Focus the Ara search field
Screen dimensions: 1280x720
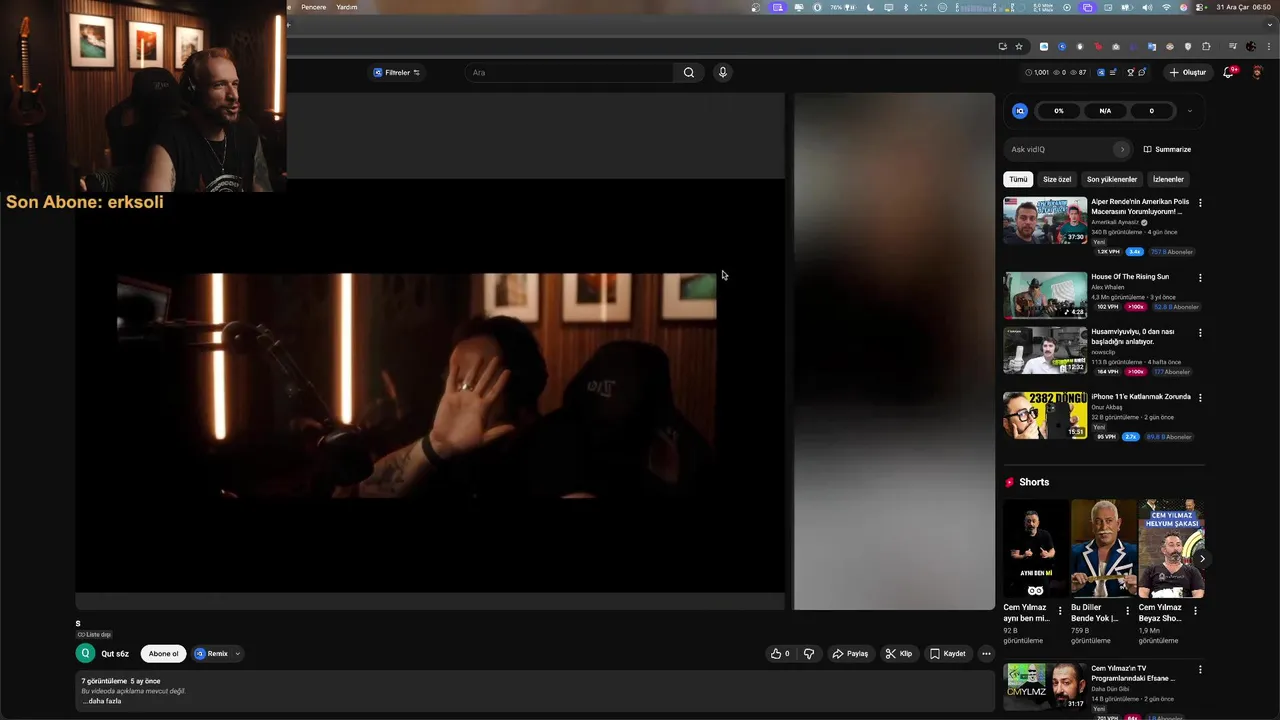pyautogui.click(x=569, y=72)
